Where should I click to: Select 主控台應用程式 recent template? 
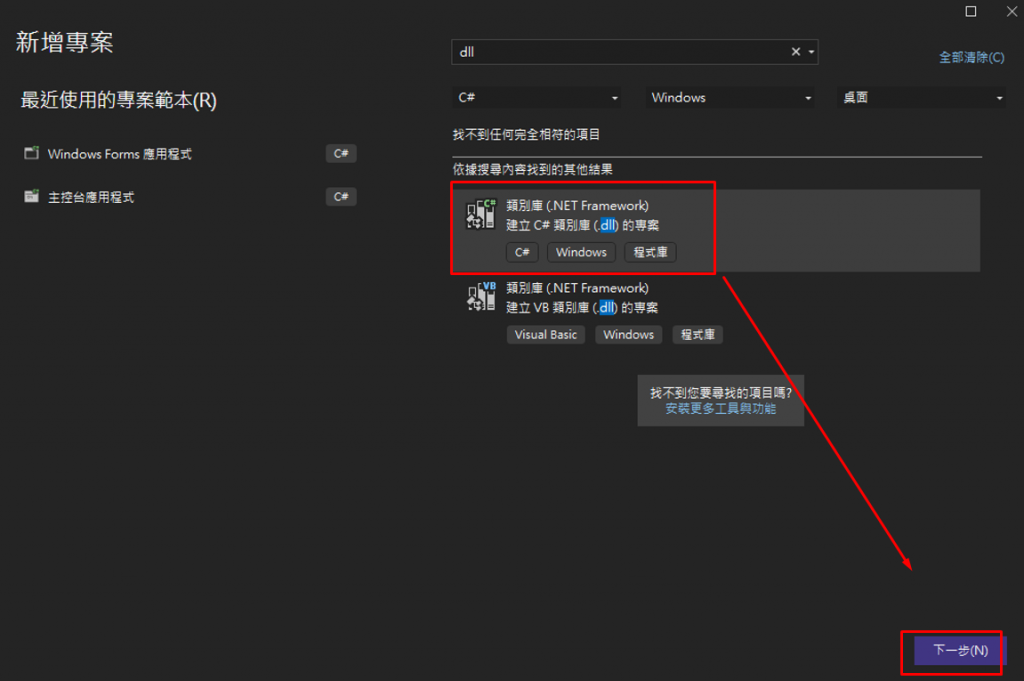(189, 197)
